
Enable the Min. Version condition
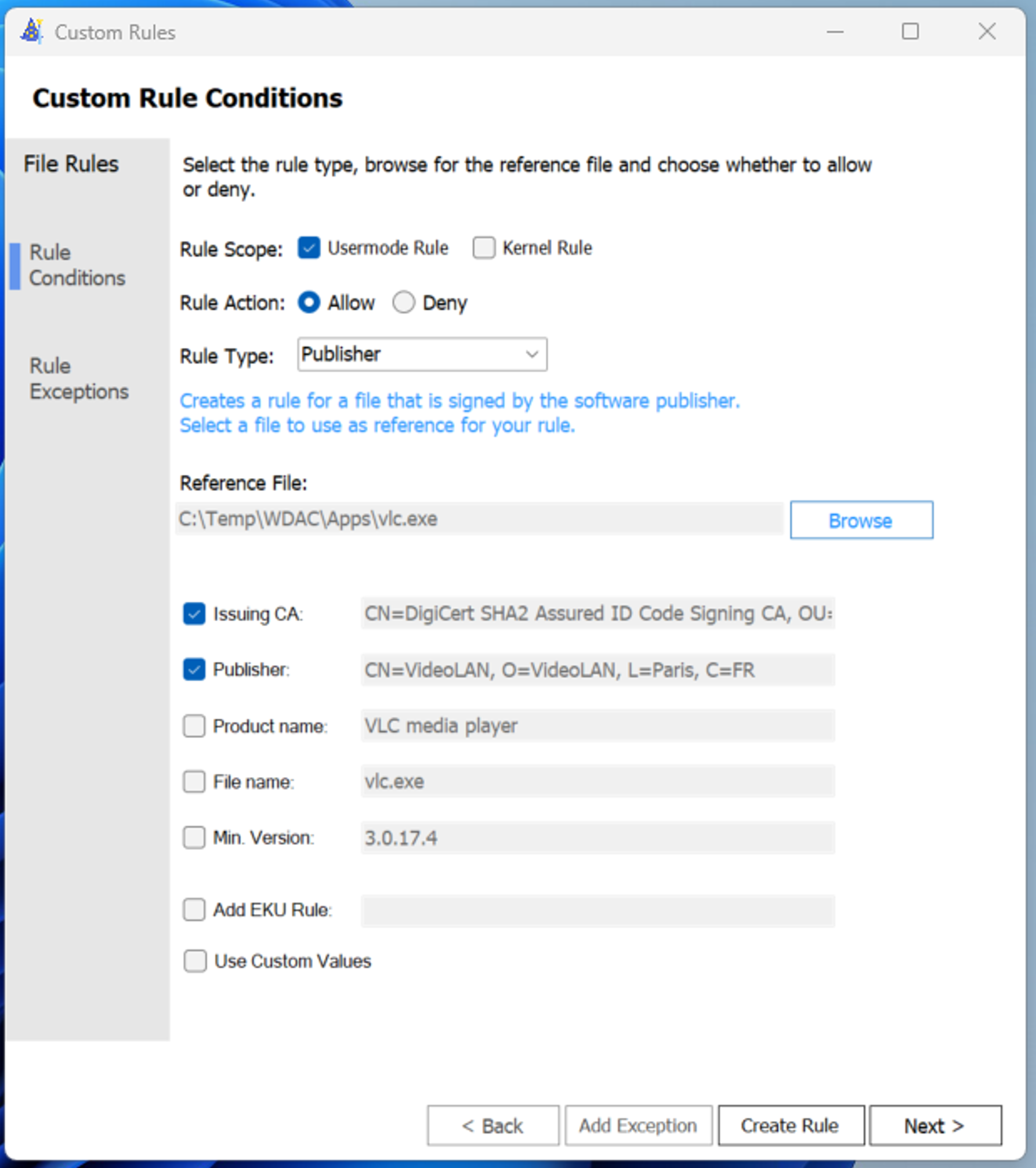click(195, 838)
